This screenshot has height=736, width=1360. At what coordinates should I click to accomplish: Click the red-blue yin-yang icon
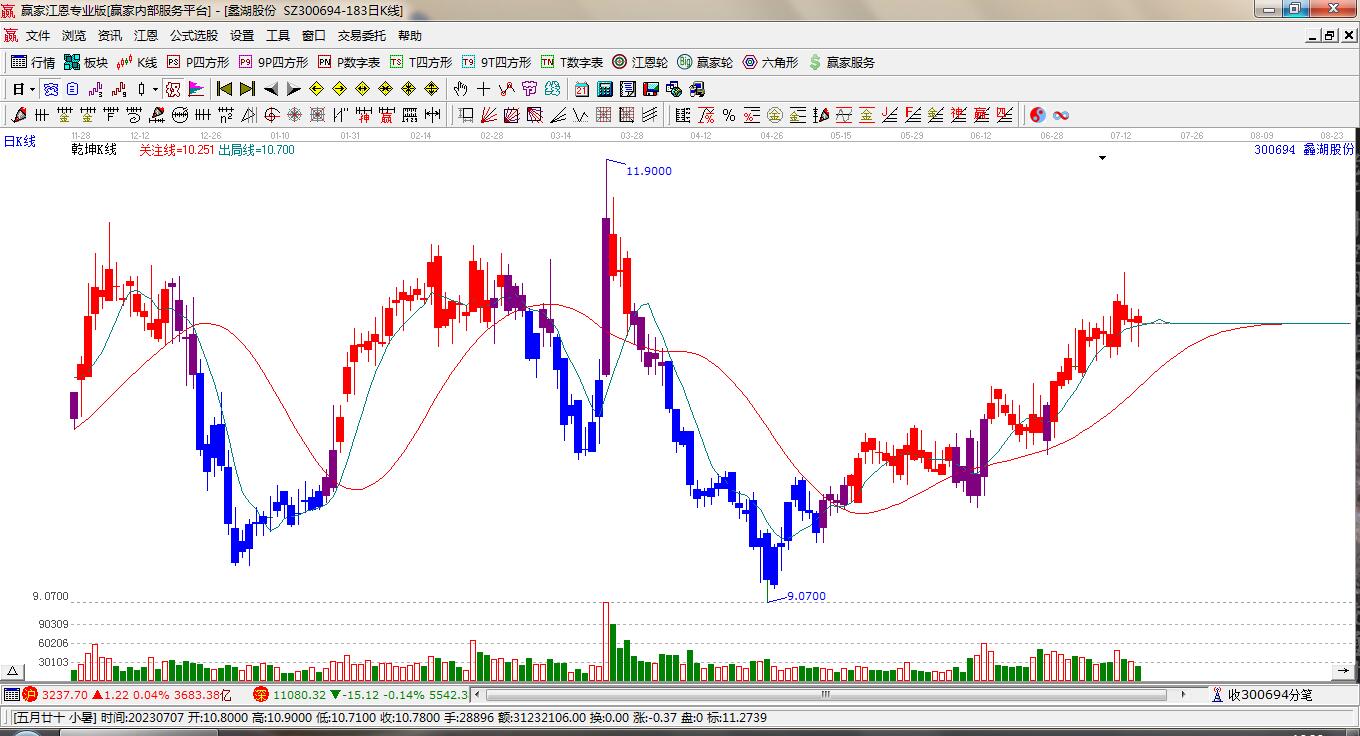point(1038,115)
